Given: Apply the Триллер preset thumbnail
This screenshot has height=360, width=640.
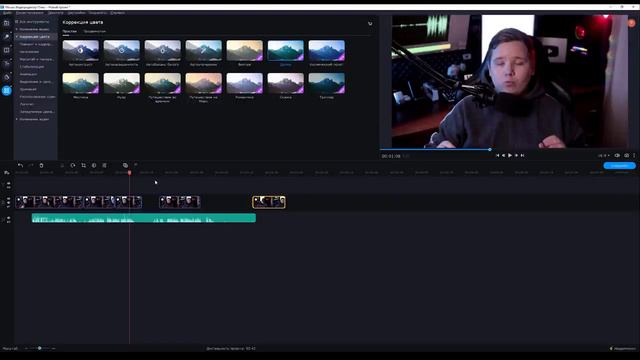Looking at the screenshot, I should (x=327, y=83).
